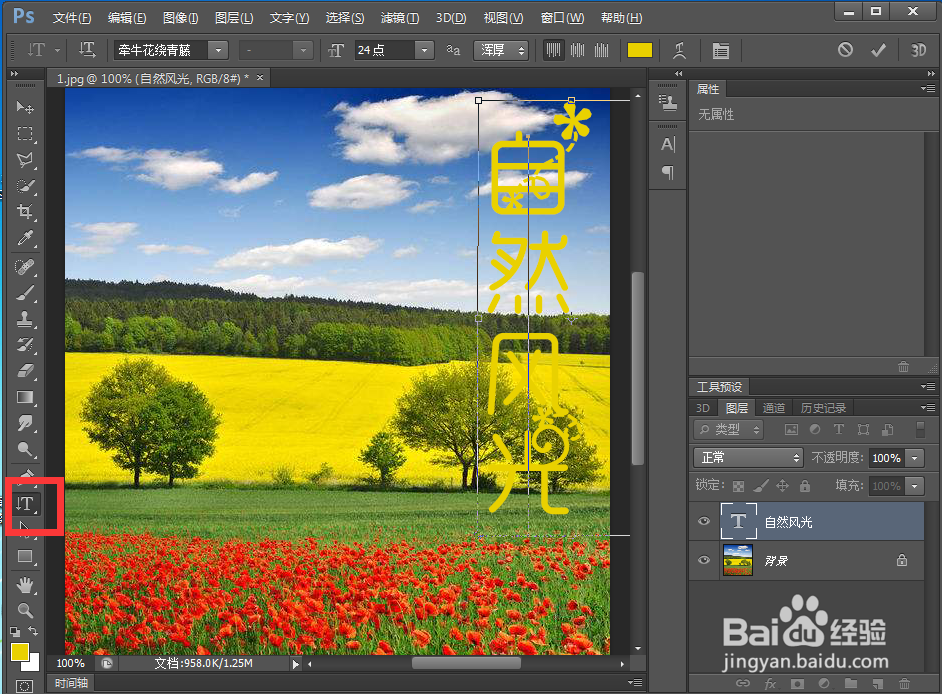Image resolution: width=942 pixels, height=694 pixels.
Task: Open the font size dropdown
Action: [x=424, y=50]
